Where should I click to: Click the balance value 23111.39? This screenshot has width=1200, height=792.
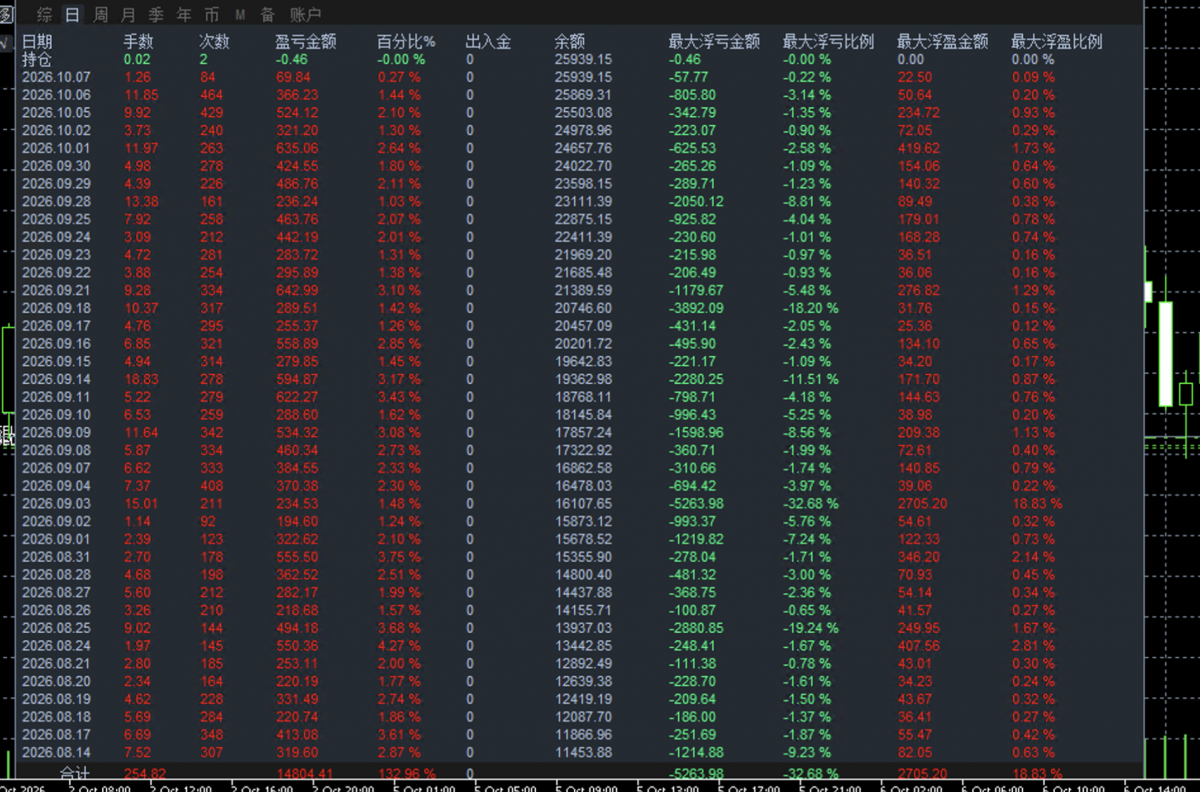click(583, 201)
